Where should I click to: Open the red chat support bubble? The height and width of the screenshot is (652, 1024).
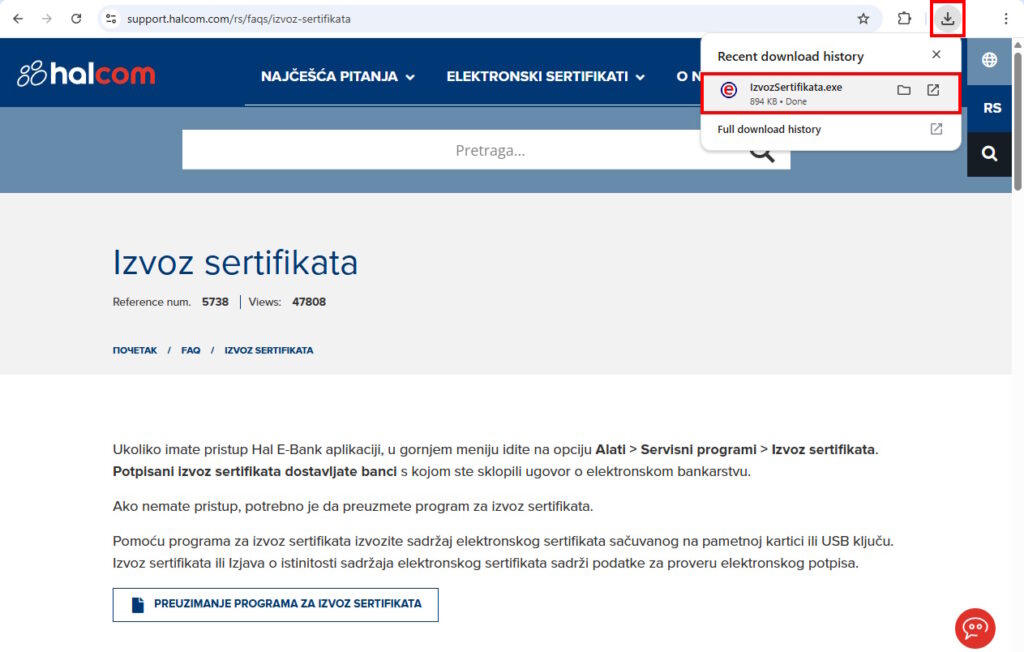point(975,628)
